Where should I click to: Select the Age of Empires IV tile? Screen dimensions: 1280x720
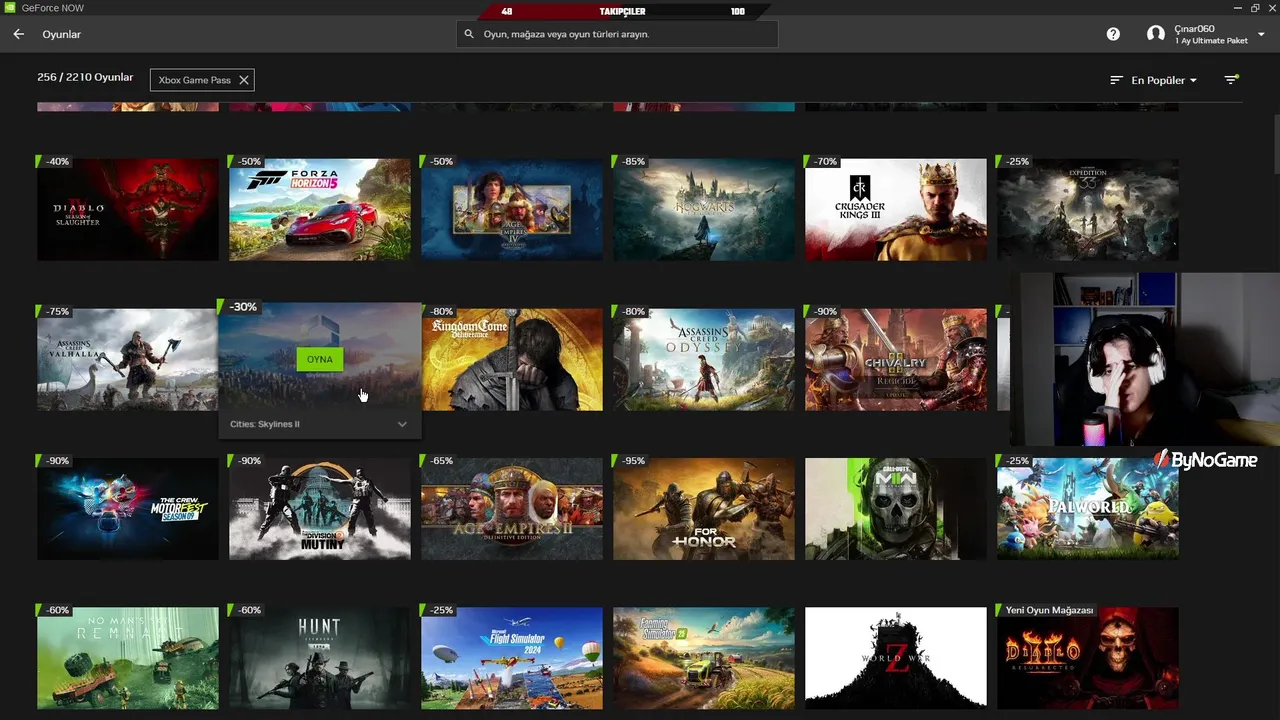(x=512, y=209)
